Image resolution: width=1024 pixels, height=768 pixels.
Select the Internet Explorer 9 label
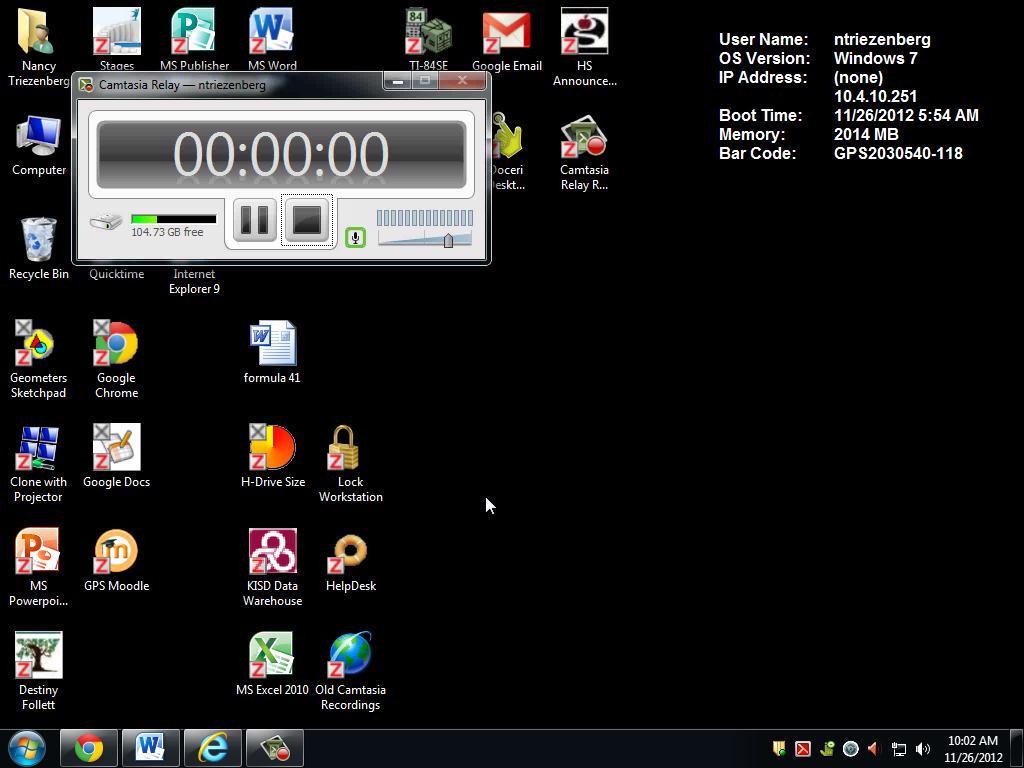[x=194, y=281]
